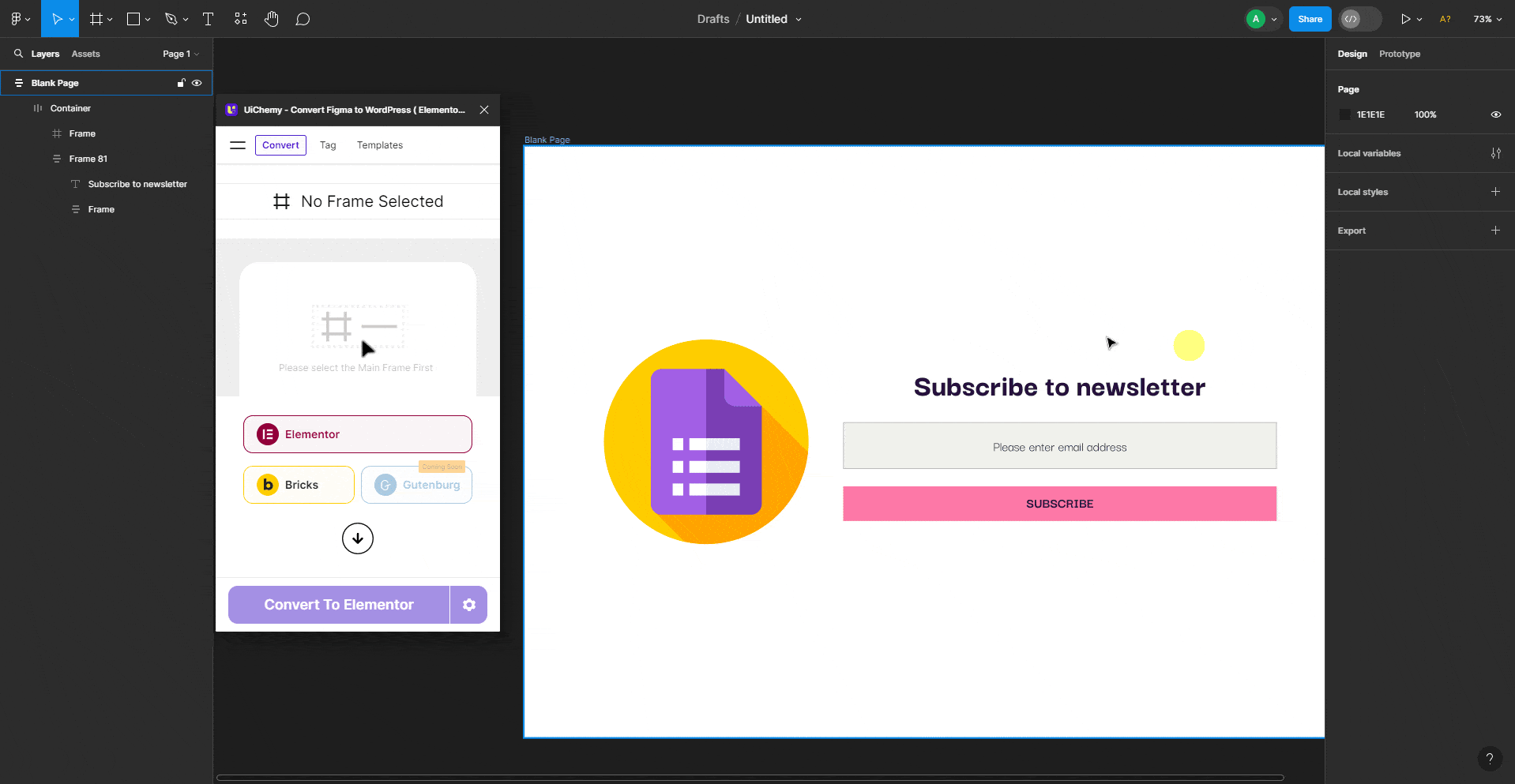The width and height of the screenshot is (1515, 784).
Task: Select the Pen tool
Action: (171, 18)
